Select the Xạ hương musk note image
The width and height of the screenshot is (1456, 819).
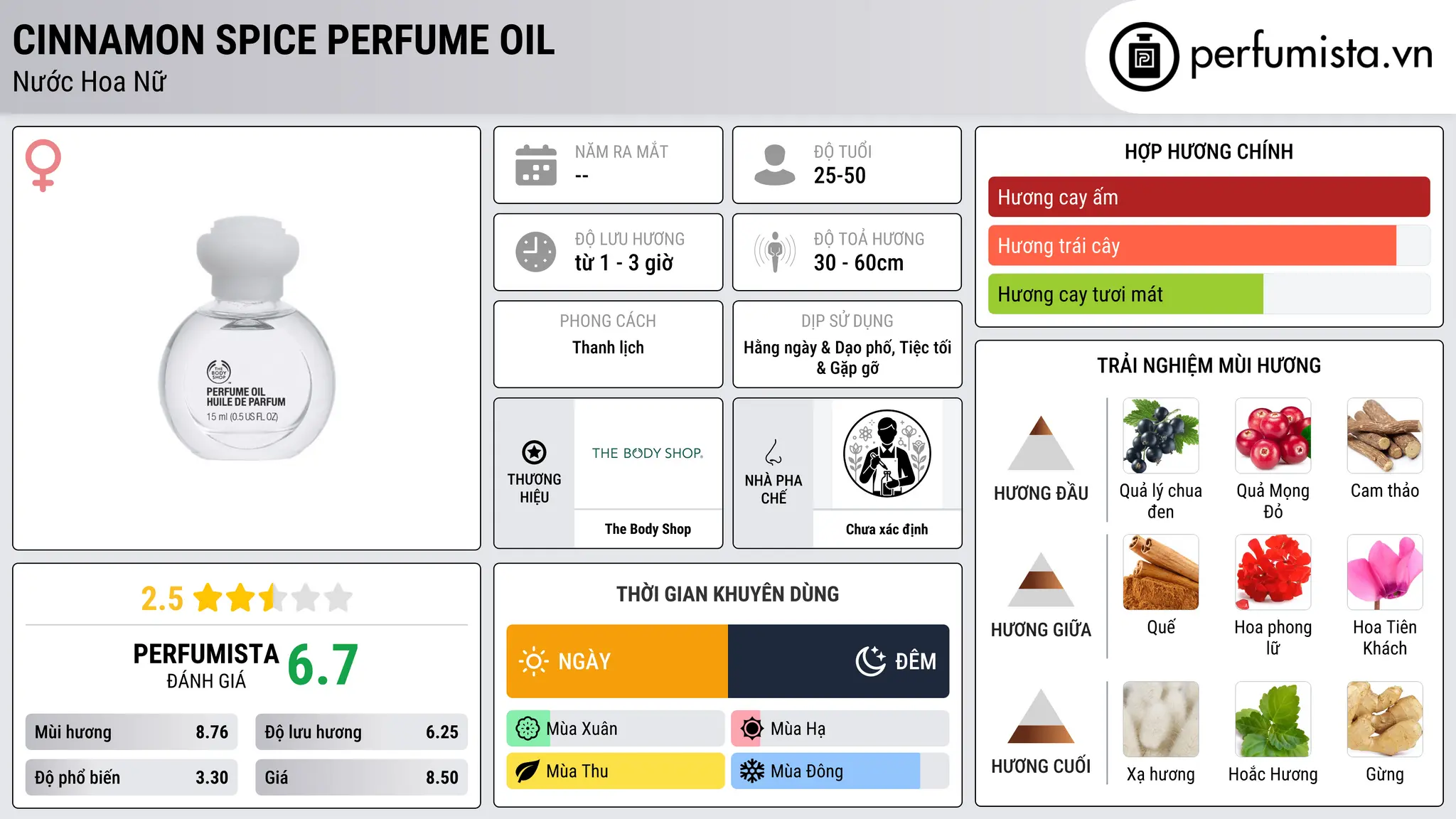pos(1161,719)
